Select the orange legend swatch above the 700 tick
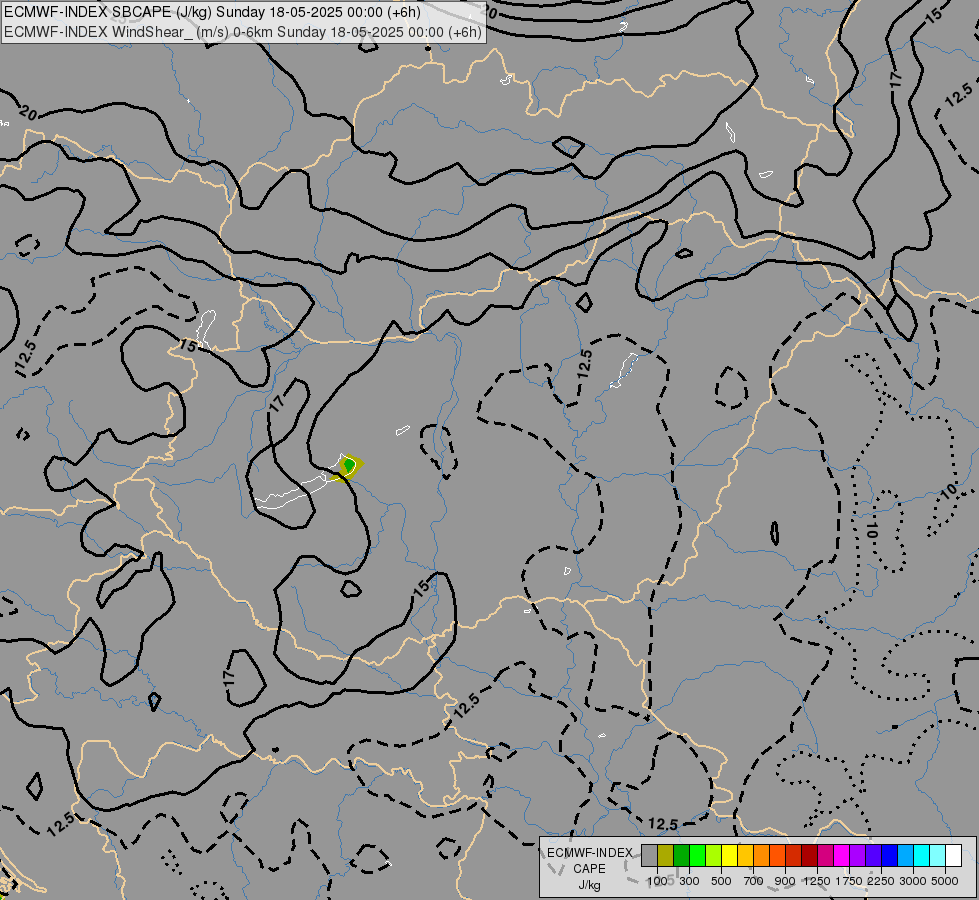The image size is (979, 900). click(761, 855)
